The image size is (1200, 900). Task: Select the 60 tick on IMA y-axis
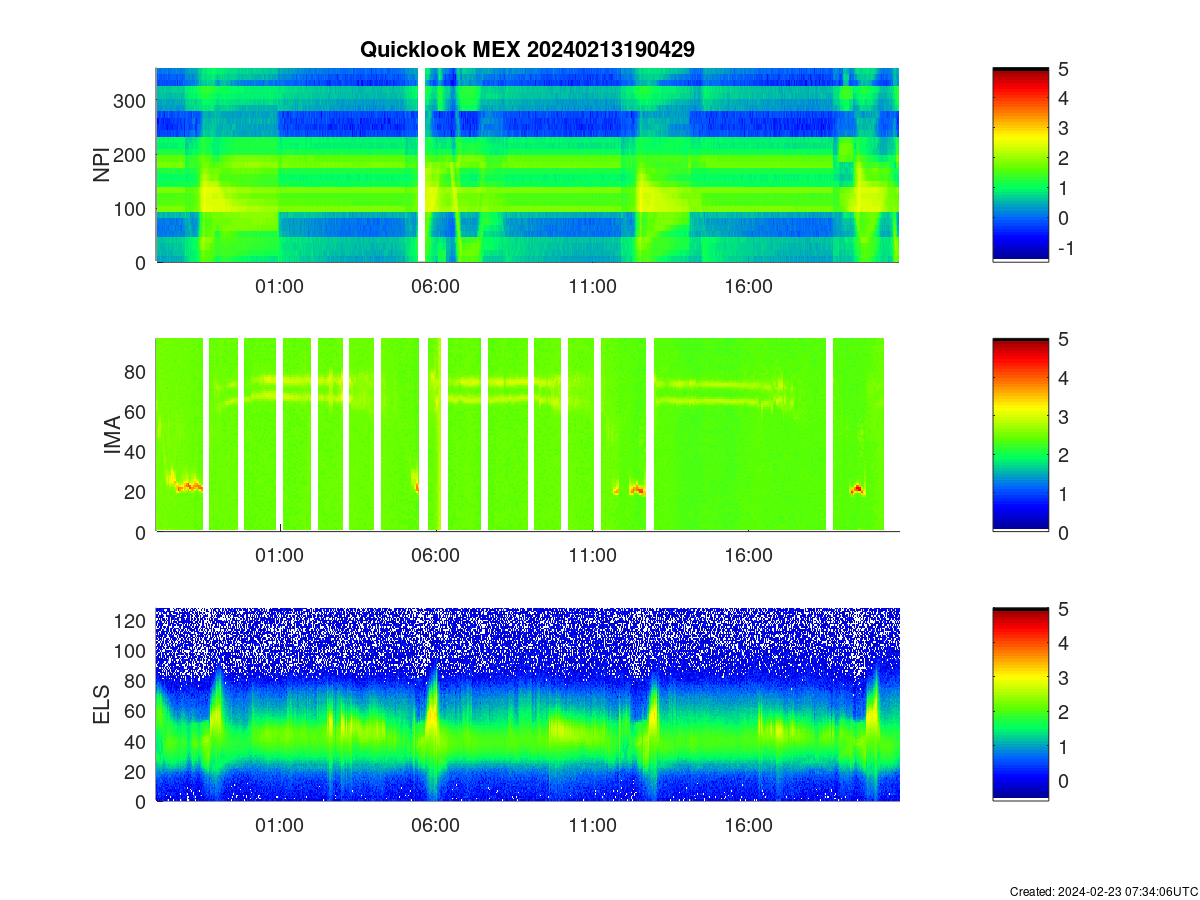pos(135,411)
